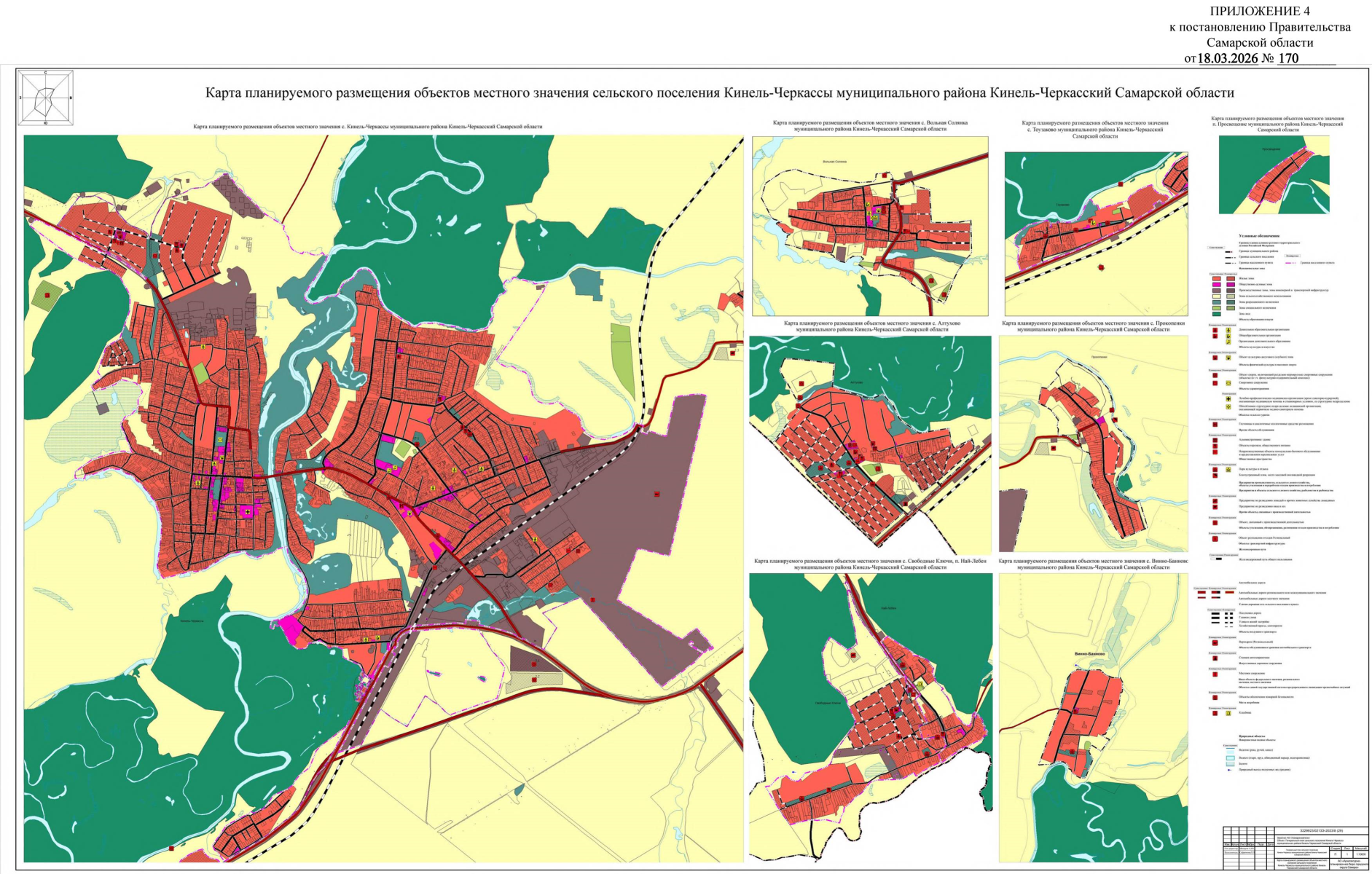Select the Просвещение inset map
Viewport: 1372px width, 874px height.
[1273, 175]
